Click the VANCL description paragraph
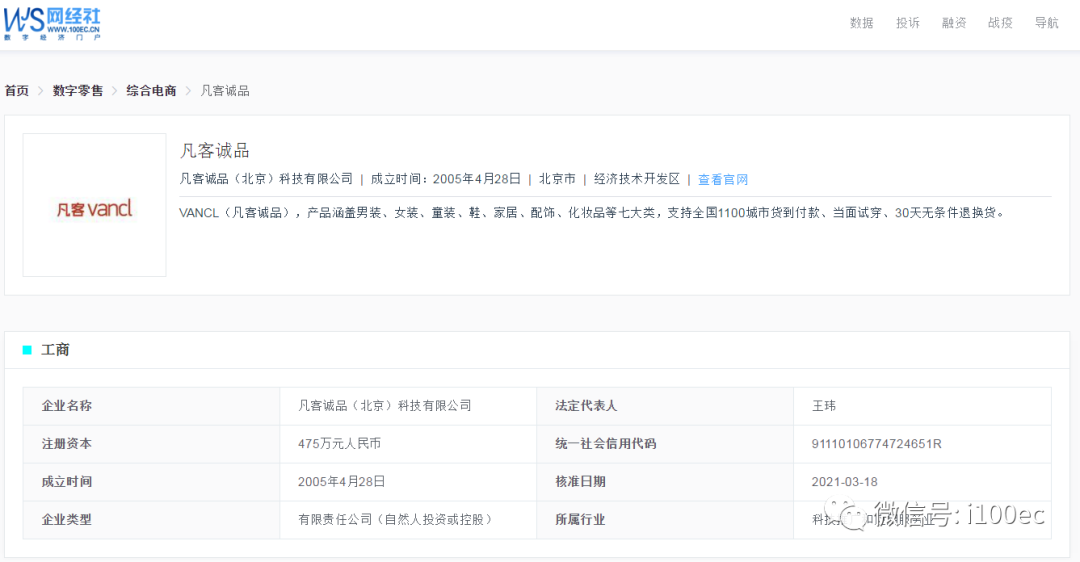This screenshot has height=562, width=1080. click(x=592, y=213)
